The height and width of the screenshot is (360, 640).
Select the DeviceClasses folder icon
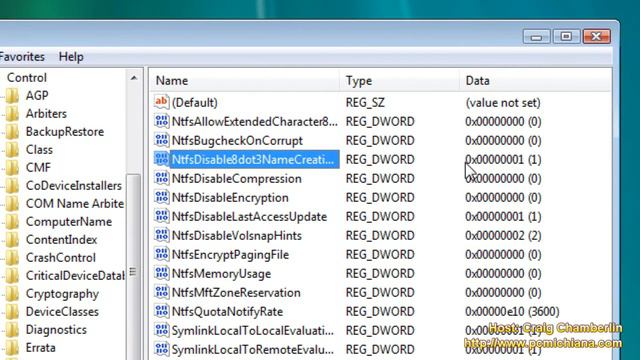pos(12,312)
